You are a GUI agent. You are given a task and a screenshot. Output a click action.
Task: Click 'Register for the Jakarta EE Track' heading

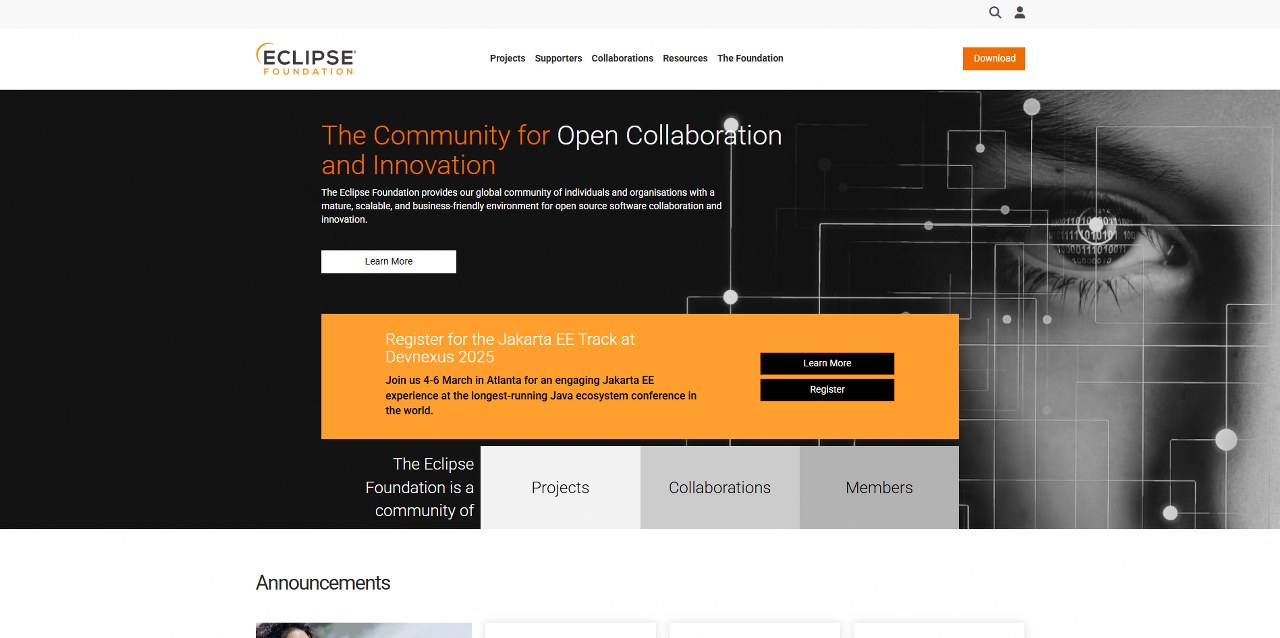pos(510,348)
